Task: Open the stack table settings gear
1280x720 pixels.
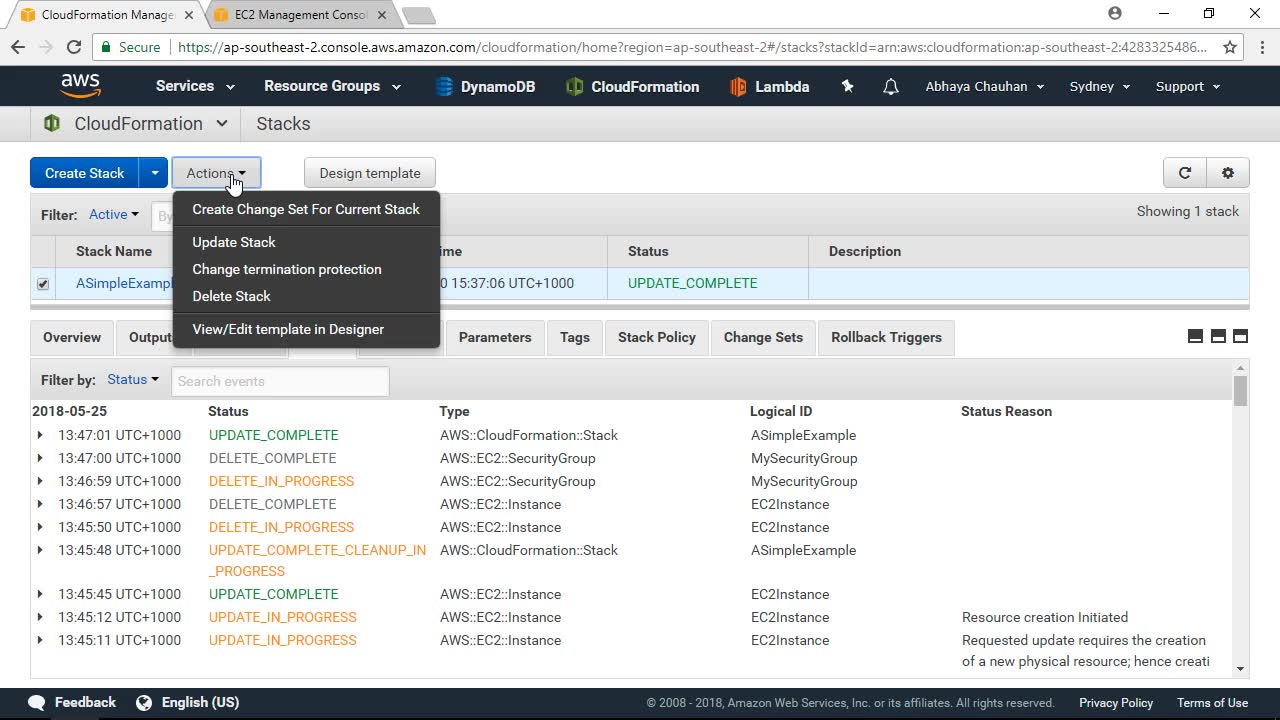Action: pos(1228,173)
